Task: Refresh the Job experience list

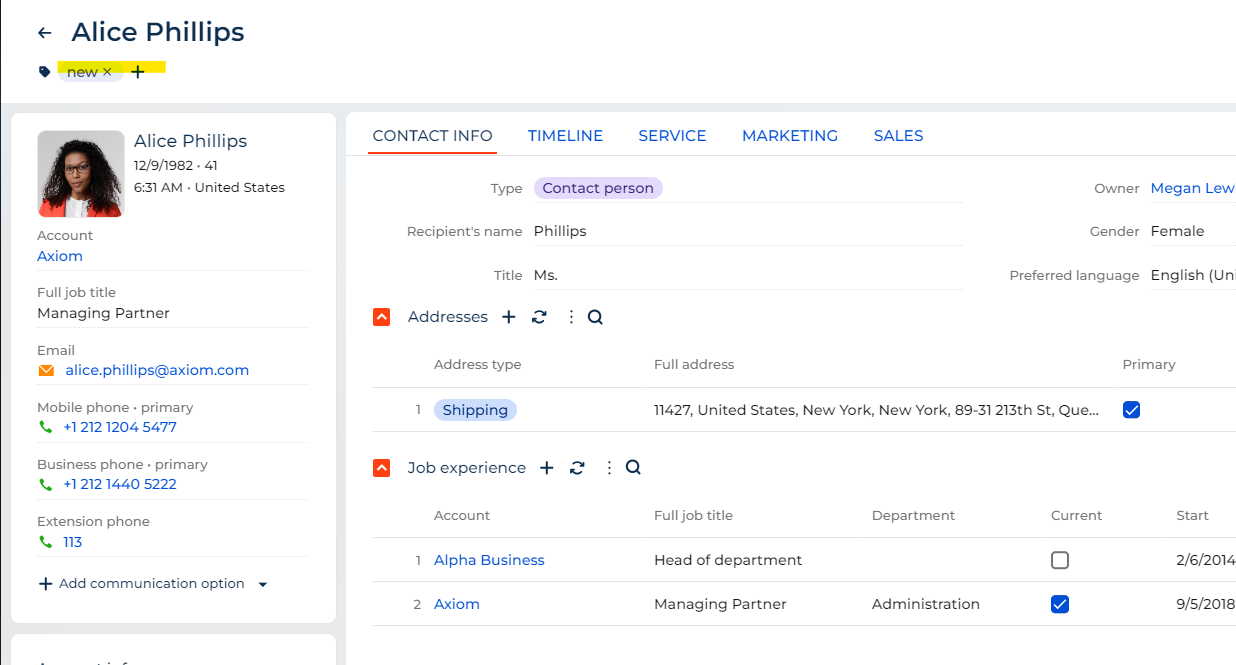Action: [577, 468]
